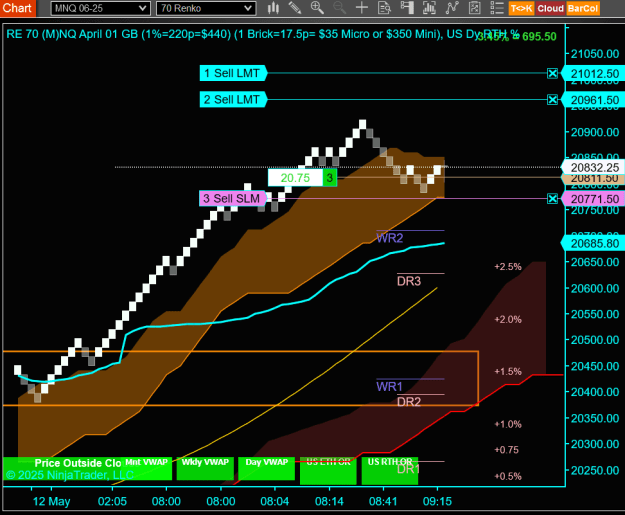Image resolution: width=625 pixels, height=515 pixels.
Task: Click the 695.50 green value at top
Action: click(x=539, y=37)
